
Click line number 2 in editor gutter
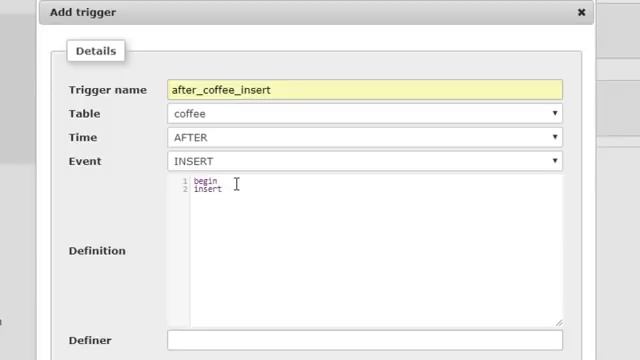[185, 189]
